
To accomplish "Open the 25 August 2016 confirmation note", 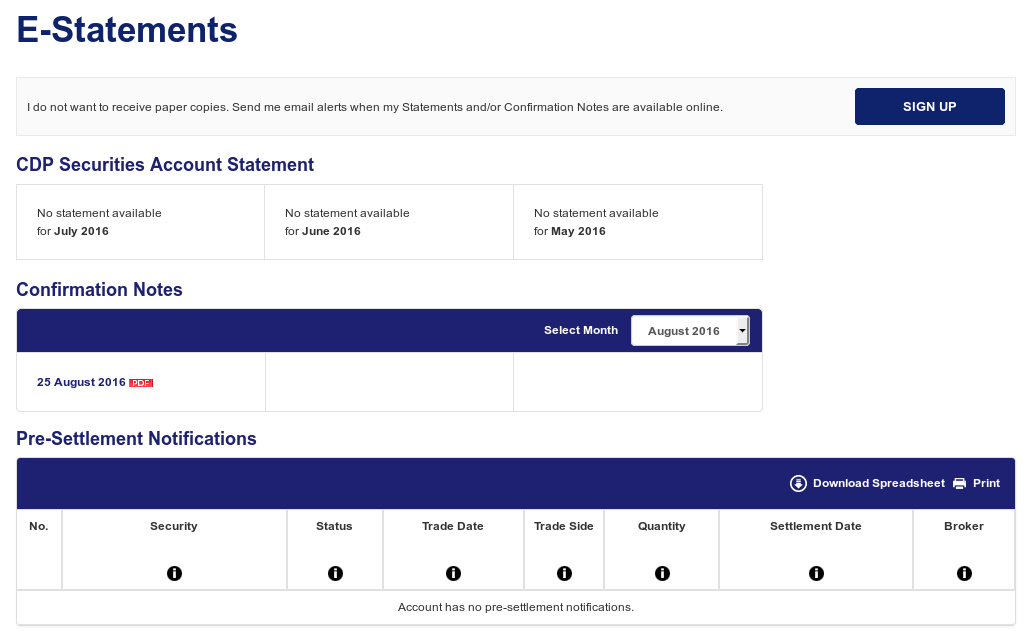I will coord(79,381).
